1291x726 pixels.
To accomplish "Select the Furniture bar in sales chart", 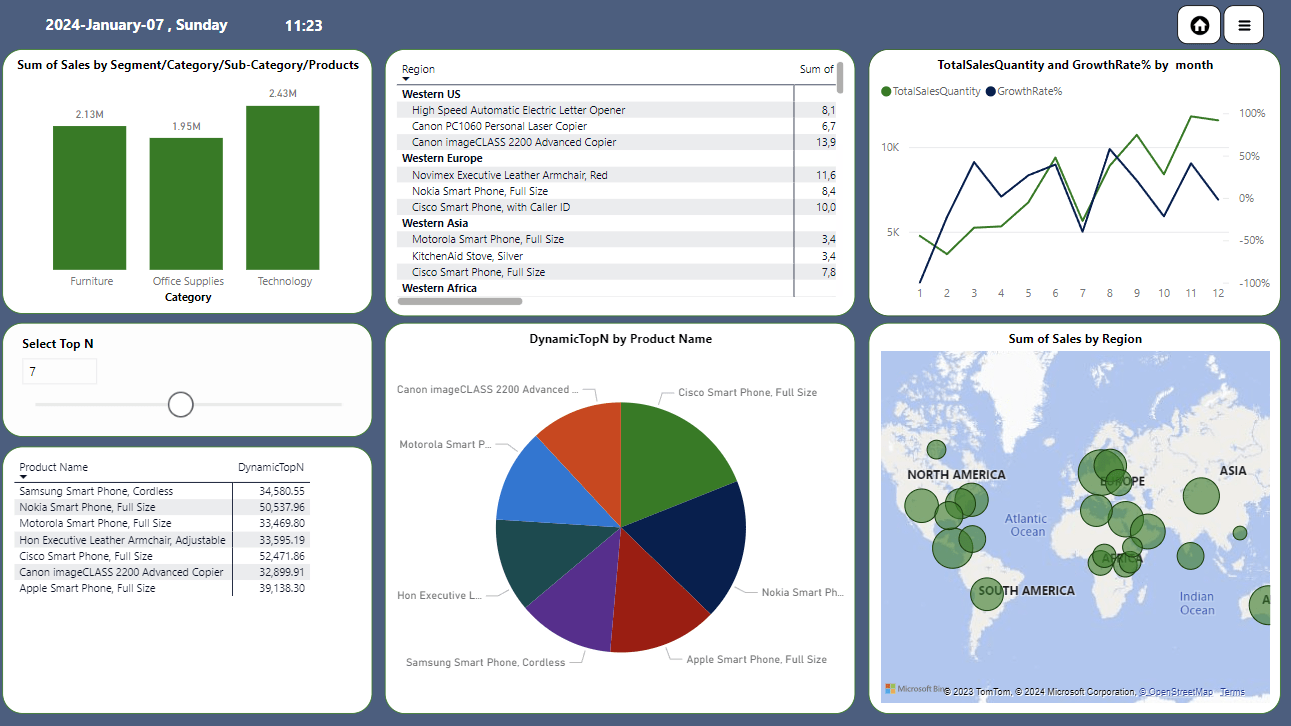I will [90, 197].
